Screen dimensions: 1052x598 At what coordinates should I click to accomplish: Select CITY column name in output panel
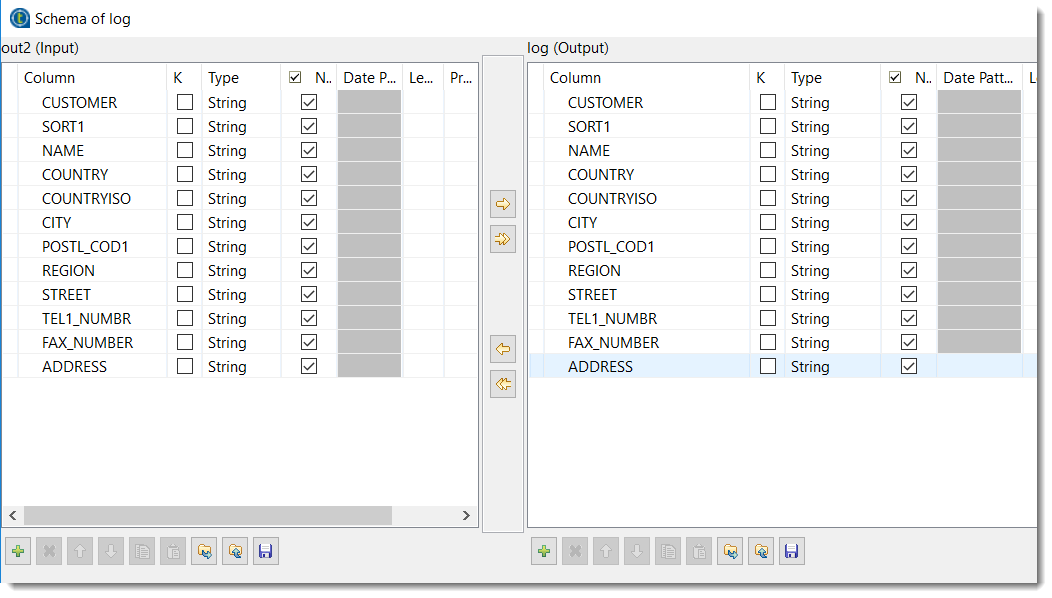pyautogui.click(x=582, y=223)
